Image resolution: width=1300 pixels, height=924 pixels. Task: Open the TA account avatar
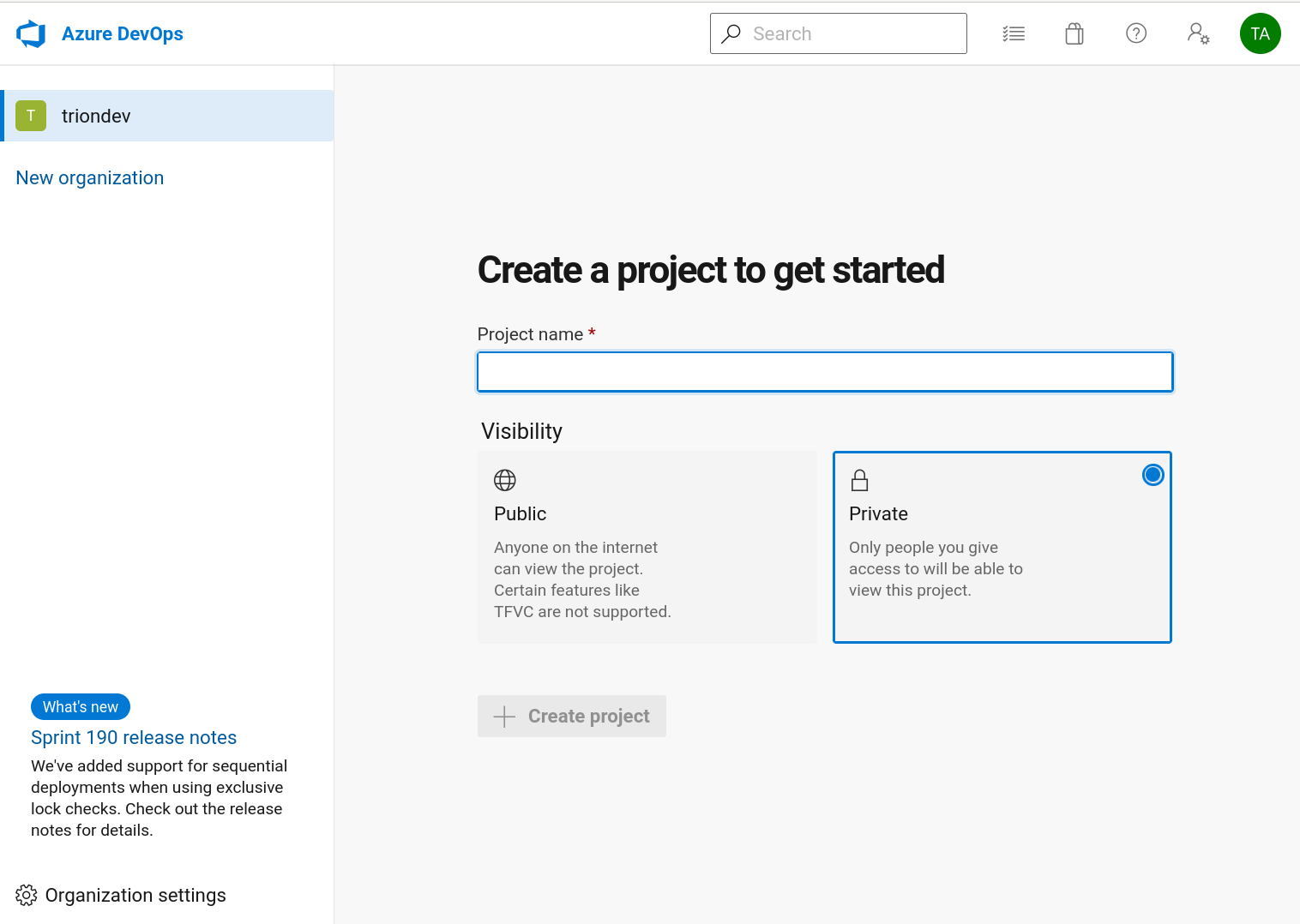point(1261,33)
